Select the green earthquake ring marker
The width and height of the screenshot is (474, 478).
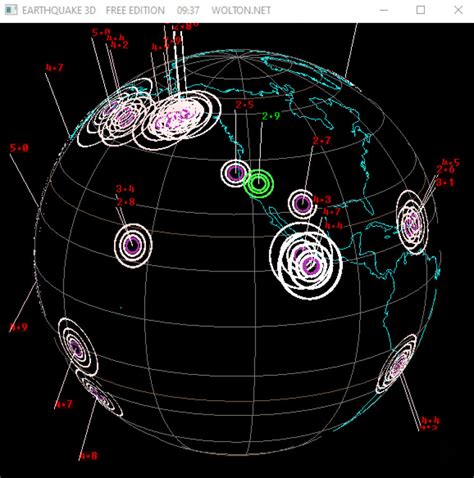(x=259, y=183)
